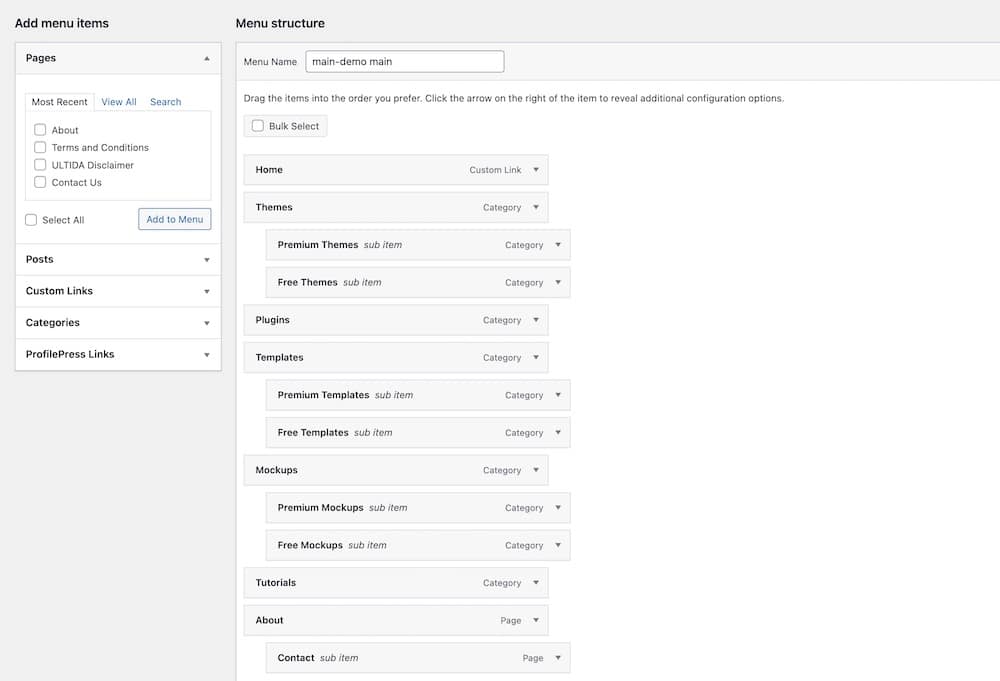Check the About page checkbox
The width and height of the screenshot is (1000, 681).
point(40,130)
